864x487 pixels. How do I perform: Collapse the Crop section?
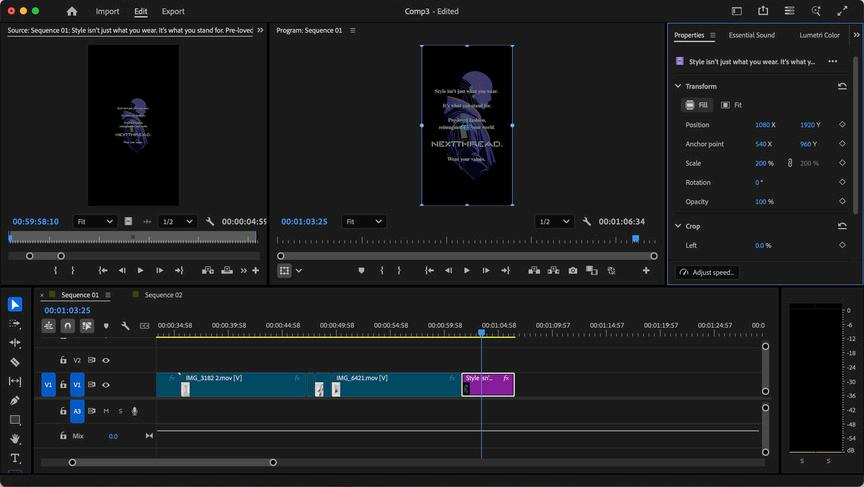click(678, 226)
